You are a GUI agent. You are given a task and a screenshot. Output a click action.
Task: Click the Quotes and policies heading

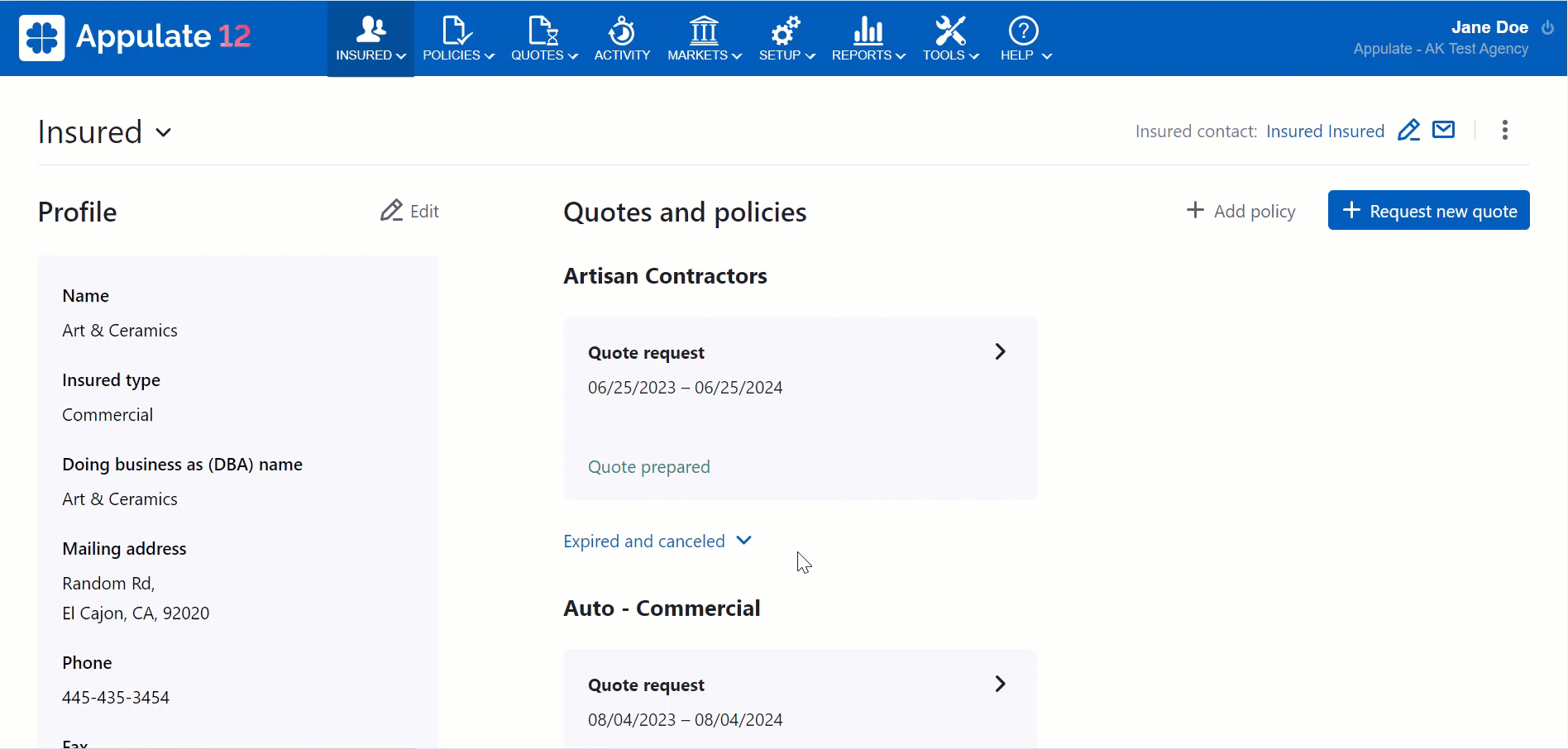tap(685, 212)
